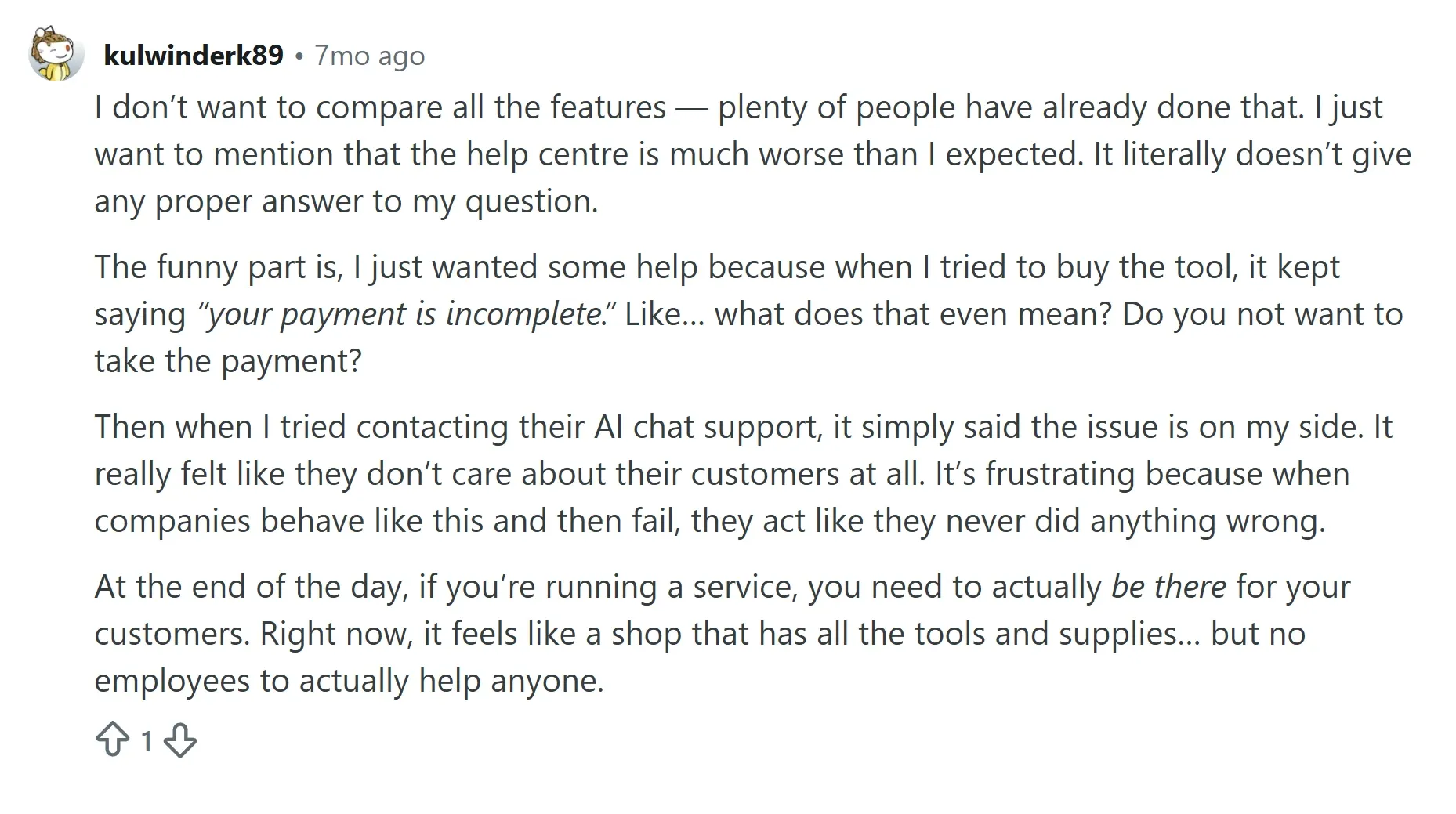This screenshot has height=814, width=1456.
Task: Open the kulwinderk89 user profile link
Action: [x=194, y=55]
